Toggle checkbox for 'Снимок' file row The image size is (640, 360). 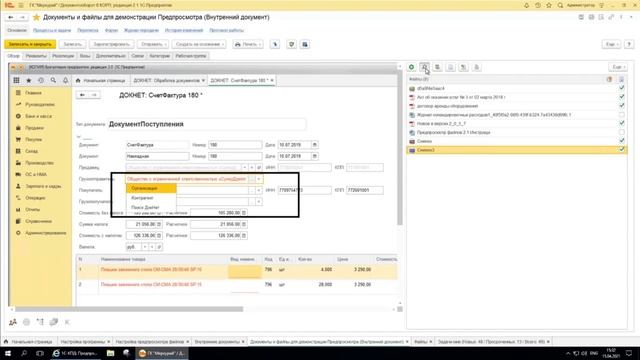(621, 141)
